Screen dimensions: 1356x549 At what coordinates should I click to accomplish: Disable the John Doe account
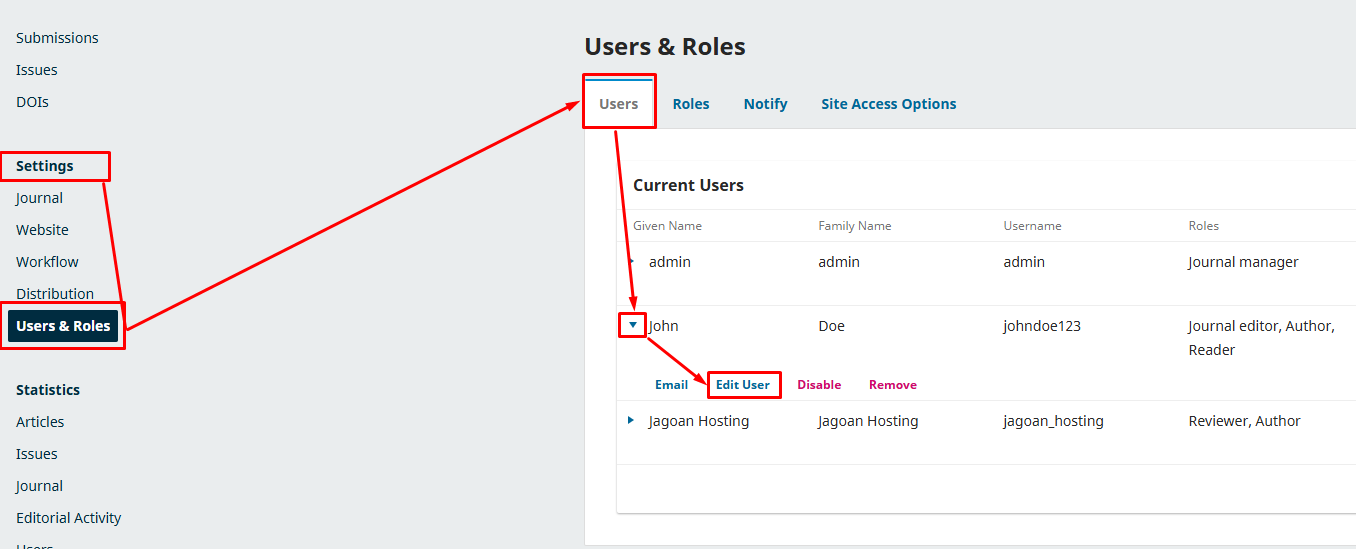coord(819,385)
